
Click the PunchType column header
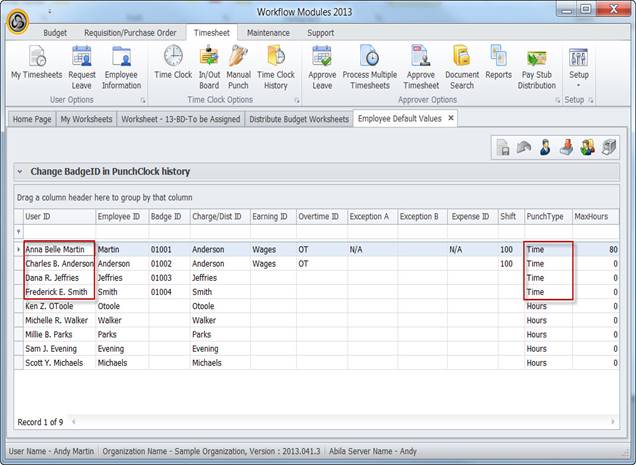click(x=545, y=216)
